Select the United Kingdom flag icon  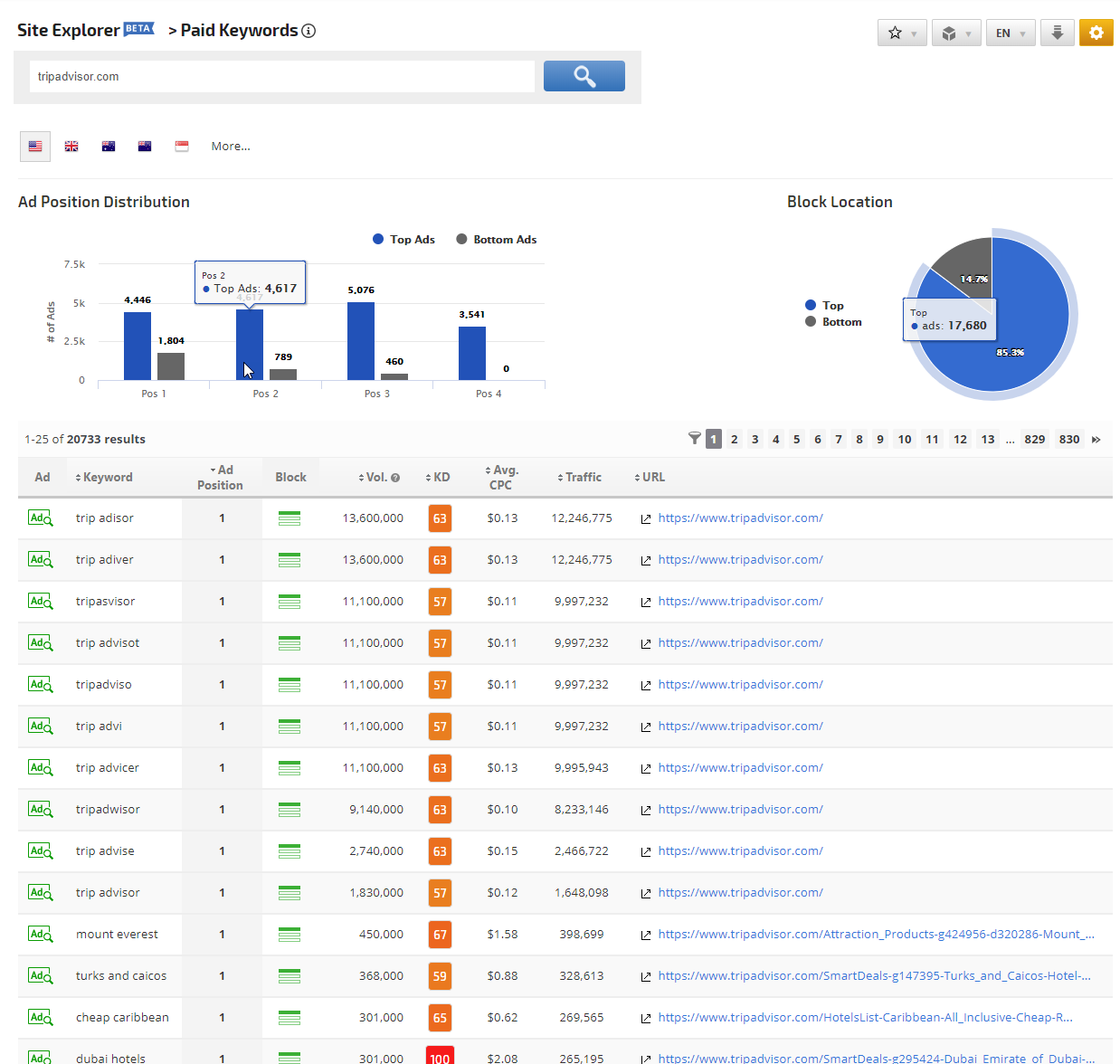click(x=71, y=146)
